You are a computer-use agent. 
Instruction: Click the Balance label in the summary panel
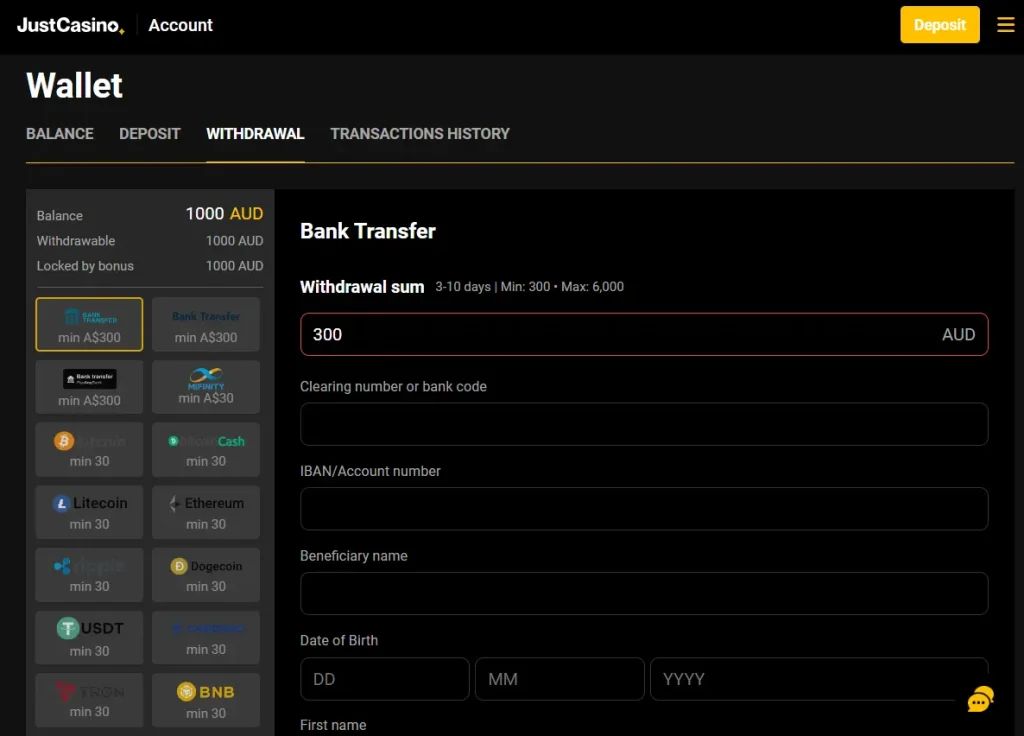coord(59,216)
